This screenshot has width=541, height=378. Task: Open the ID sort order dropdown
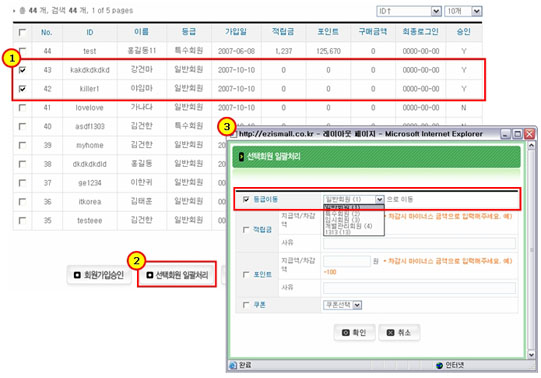point(409,11)
